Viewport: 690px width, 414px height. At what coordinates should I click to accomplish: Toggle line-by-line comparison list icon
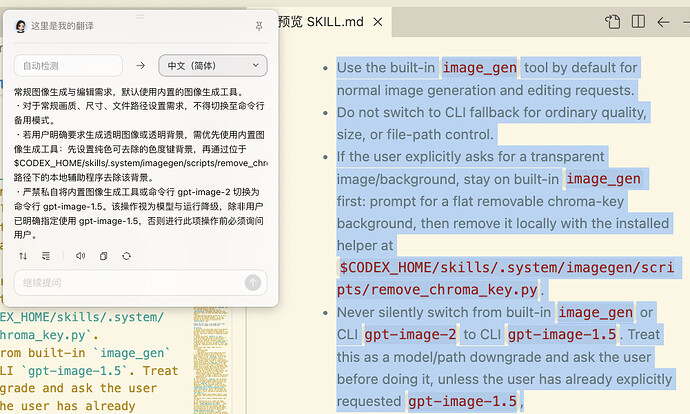(46, 256)
